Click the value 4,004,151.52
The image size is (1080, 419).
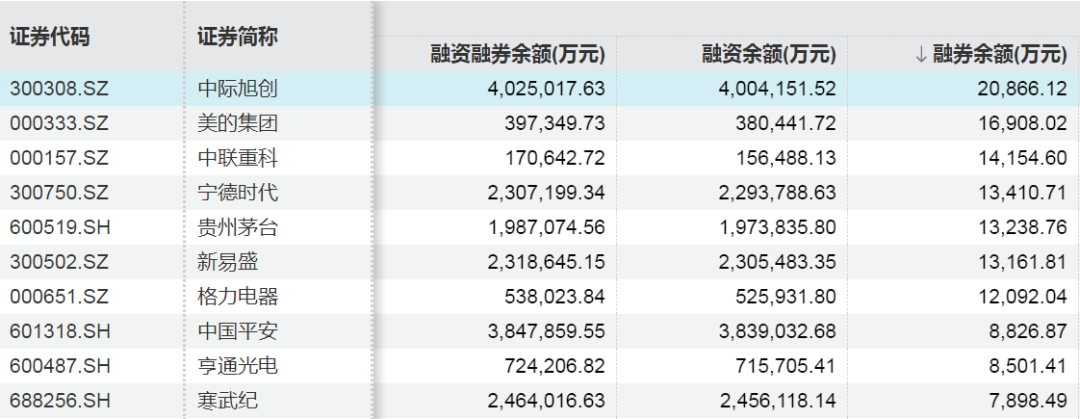pos(777,89)
